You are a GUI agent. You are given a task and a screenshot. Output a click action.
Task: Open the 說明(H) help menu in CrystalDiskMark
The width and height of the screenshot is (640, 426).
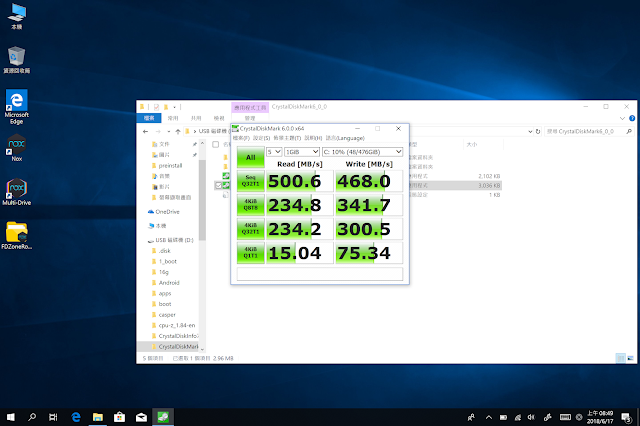[x=313, y=138]
